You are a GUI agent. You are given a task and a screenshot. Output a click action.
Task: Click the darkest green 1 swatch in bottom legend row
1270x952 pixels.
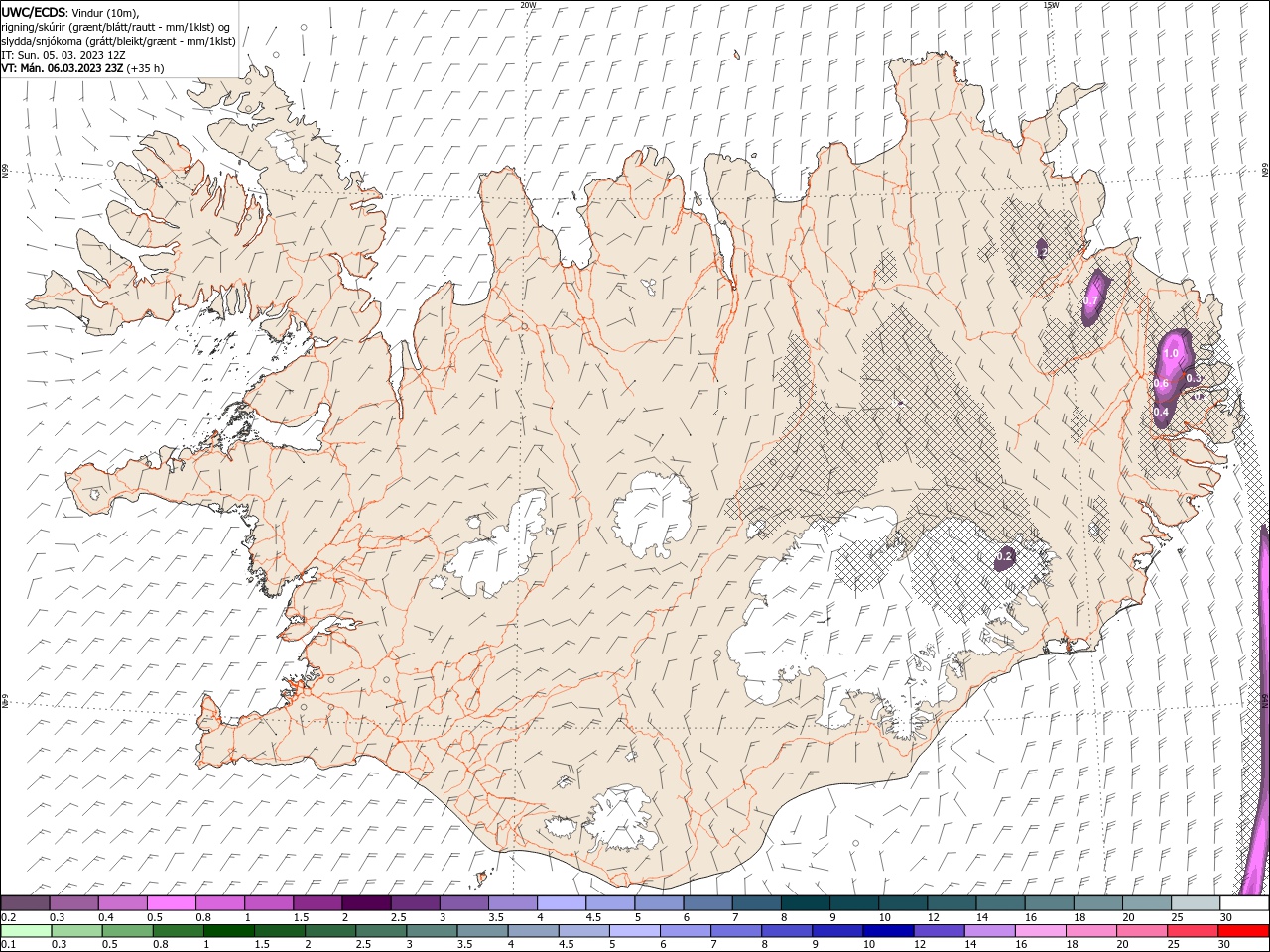[228, 931]
